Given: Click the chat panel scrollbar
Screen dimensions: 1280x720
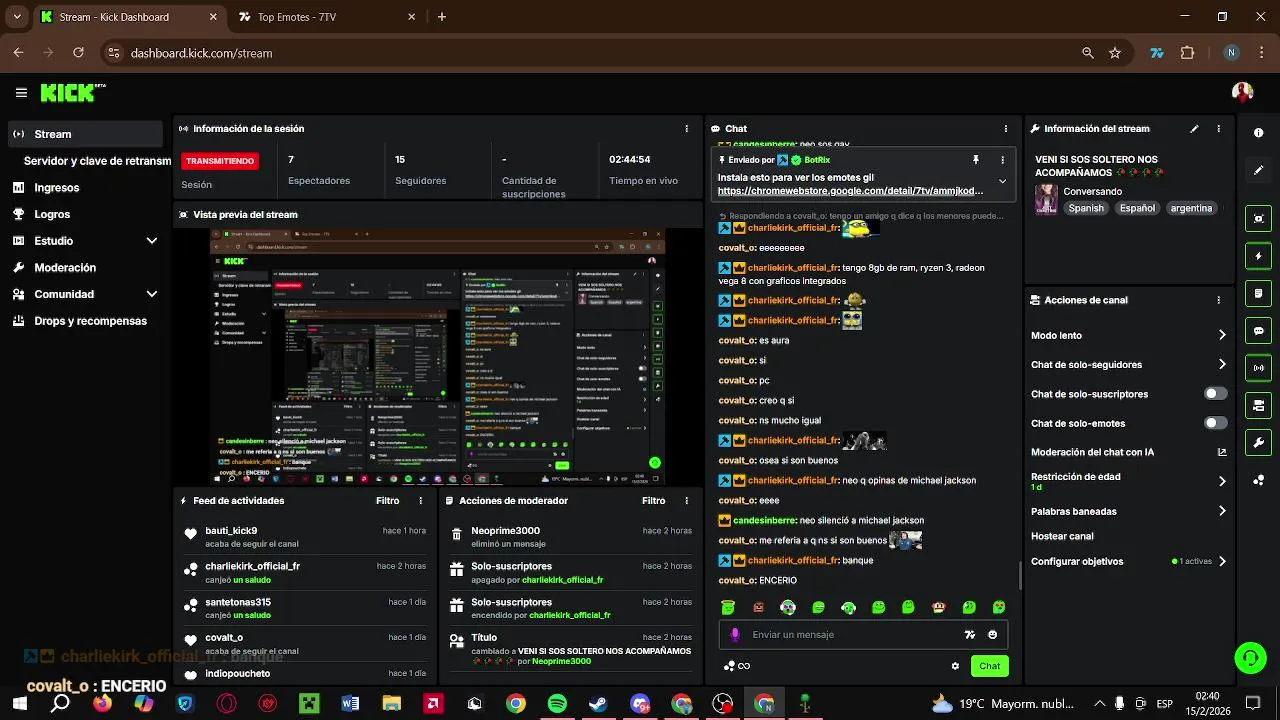Looking at the screenshot, I should pos(1019,575).
